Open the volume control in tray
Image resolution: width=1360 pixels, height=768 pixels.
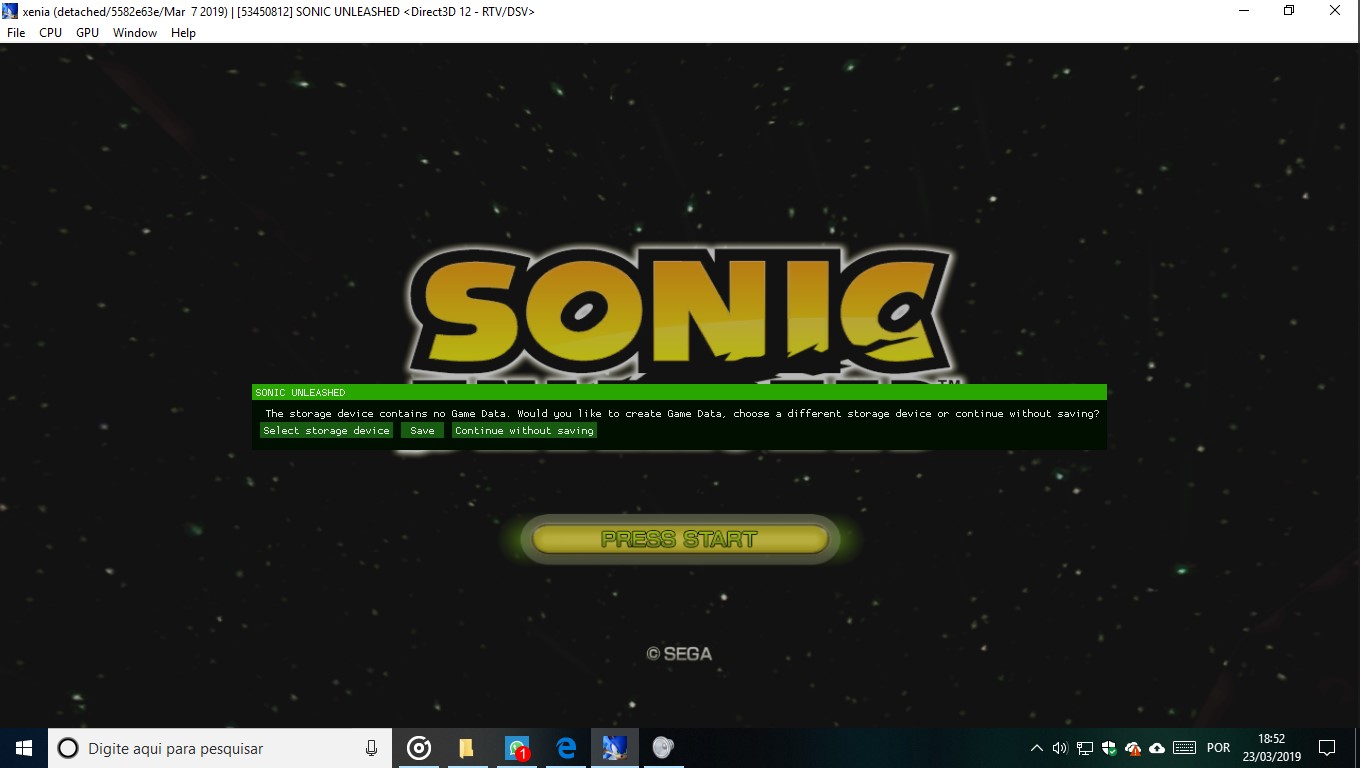pos(1060,748)
